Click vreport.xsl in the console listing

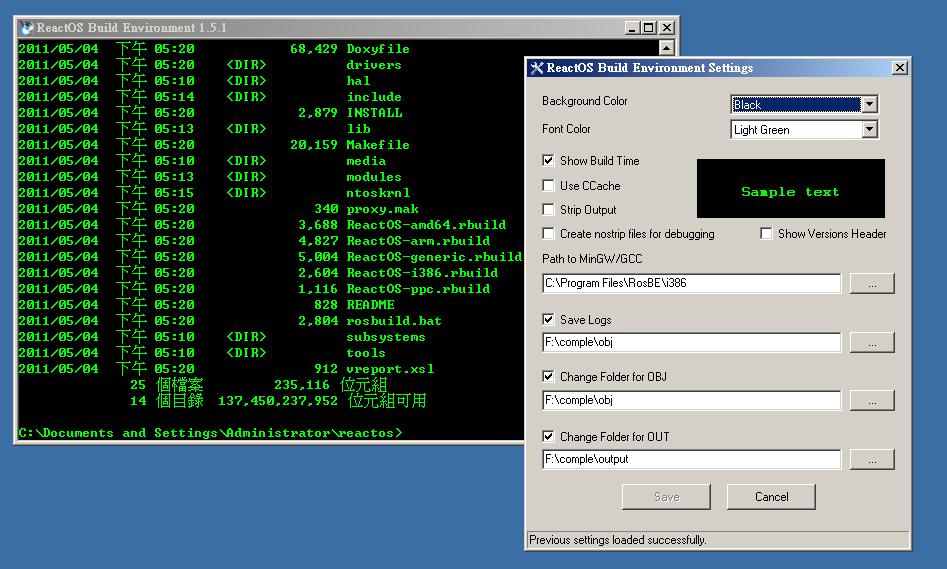point(390,368)
